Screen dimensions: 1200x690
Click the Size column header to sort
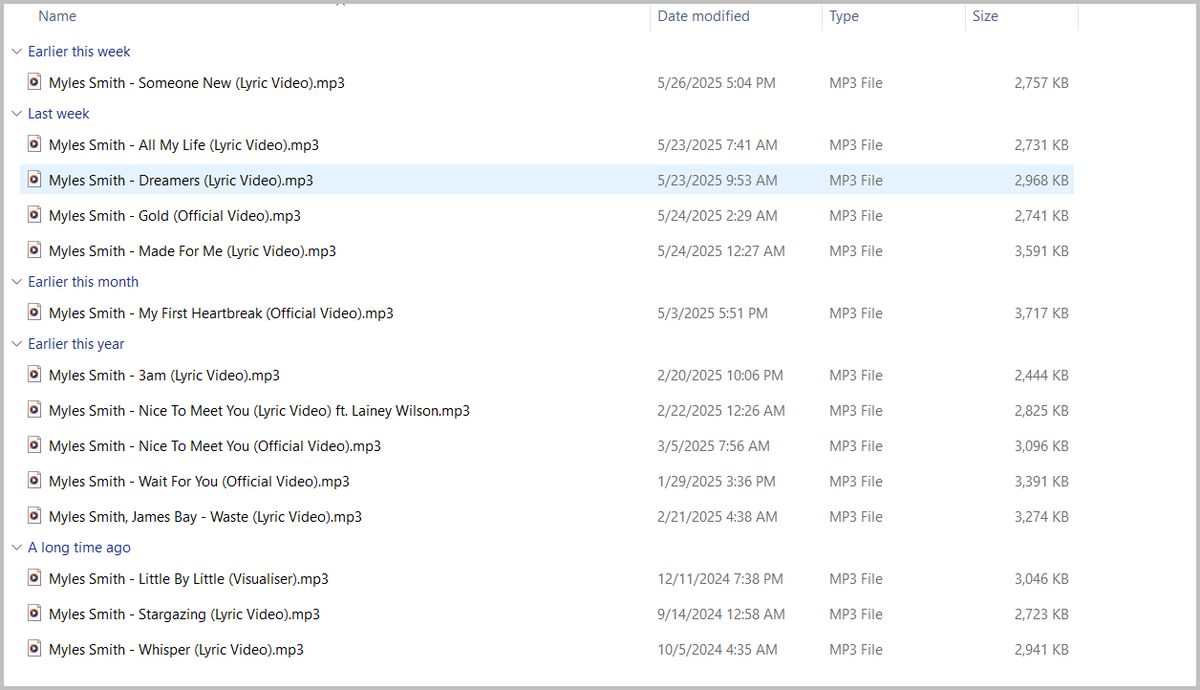(x=985, y=16)
